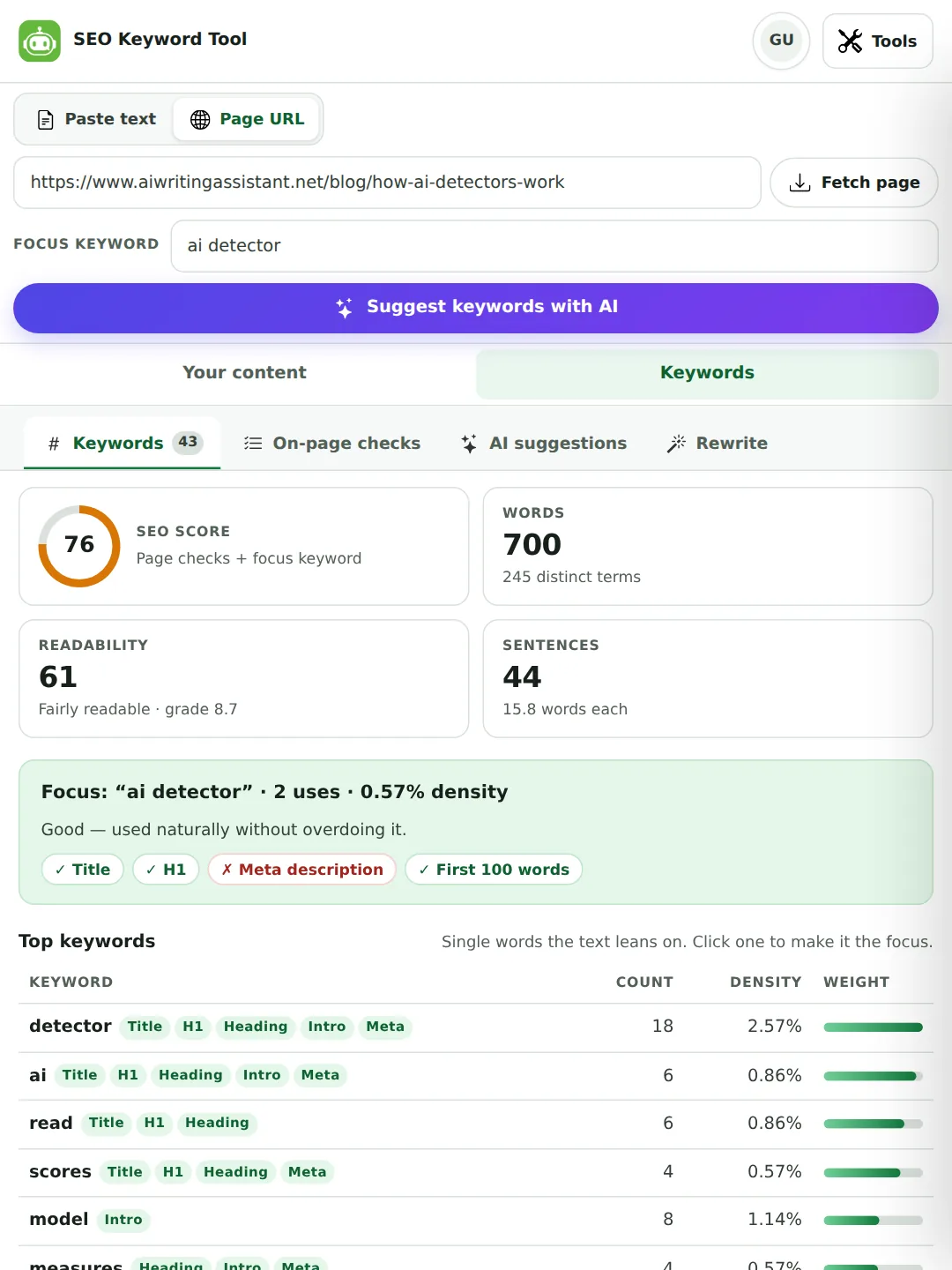
Task: Make 'scores' keyword the focus
Action: point(60,1171)
